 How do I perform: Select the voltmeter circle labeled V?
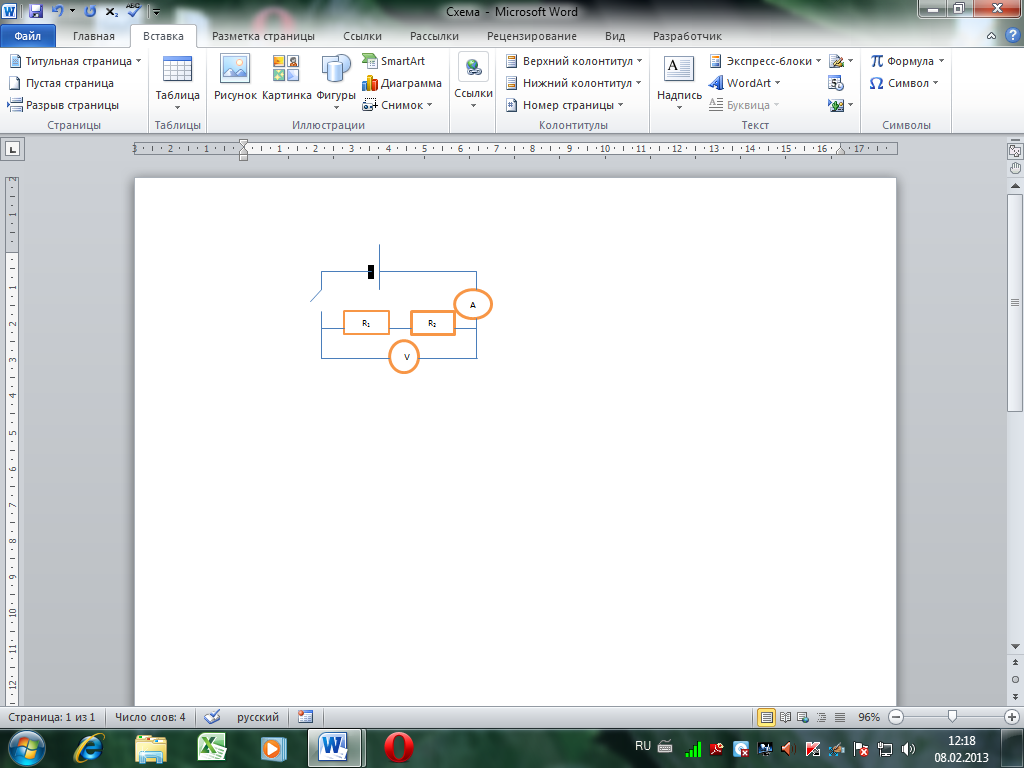404,357
